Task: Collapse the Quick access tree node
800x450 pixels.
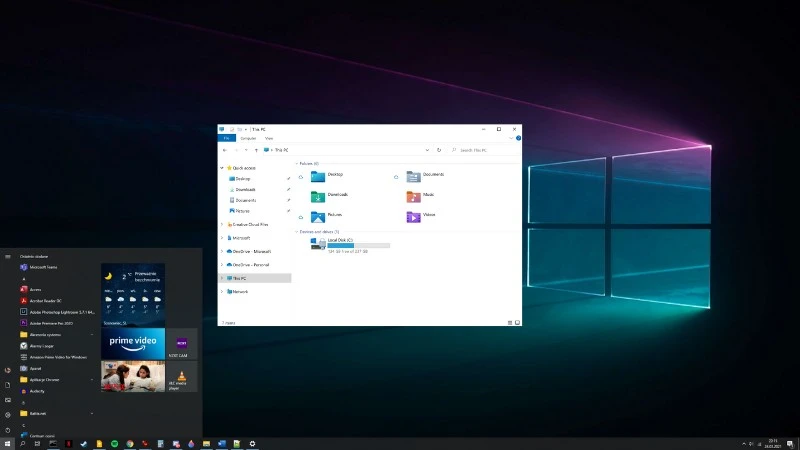Action: tap(222, 168)
